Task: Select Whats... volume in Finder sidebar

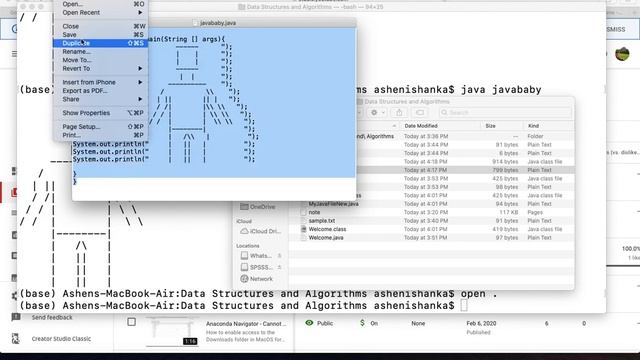Action: coord(260,256)
